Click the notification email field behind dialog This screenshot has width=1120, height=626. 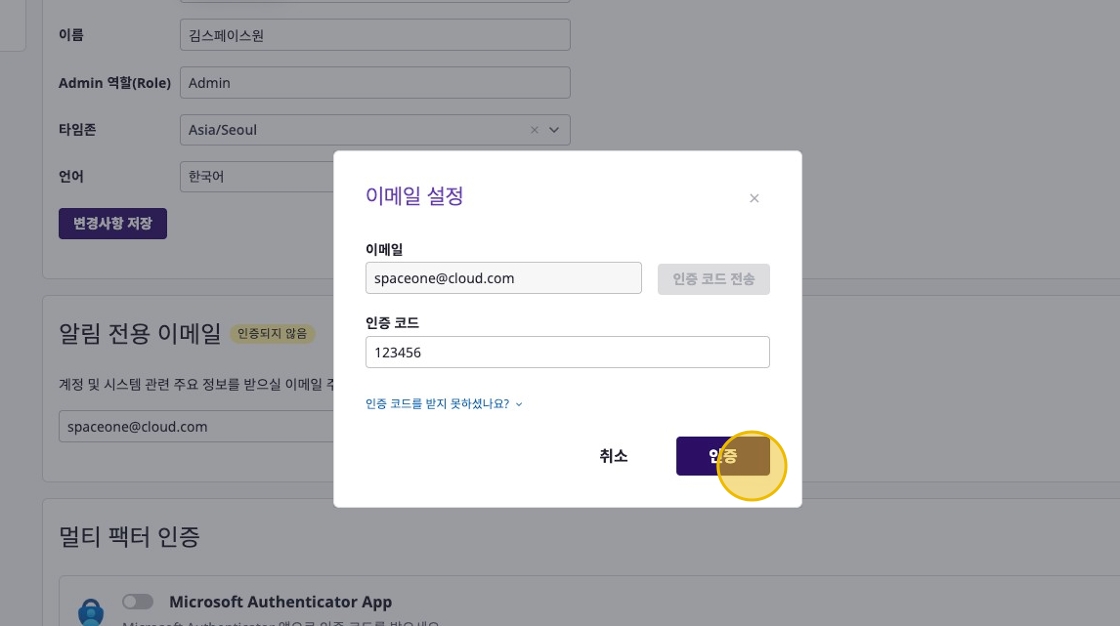point(195,426)
